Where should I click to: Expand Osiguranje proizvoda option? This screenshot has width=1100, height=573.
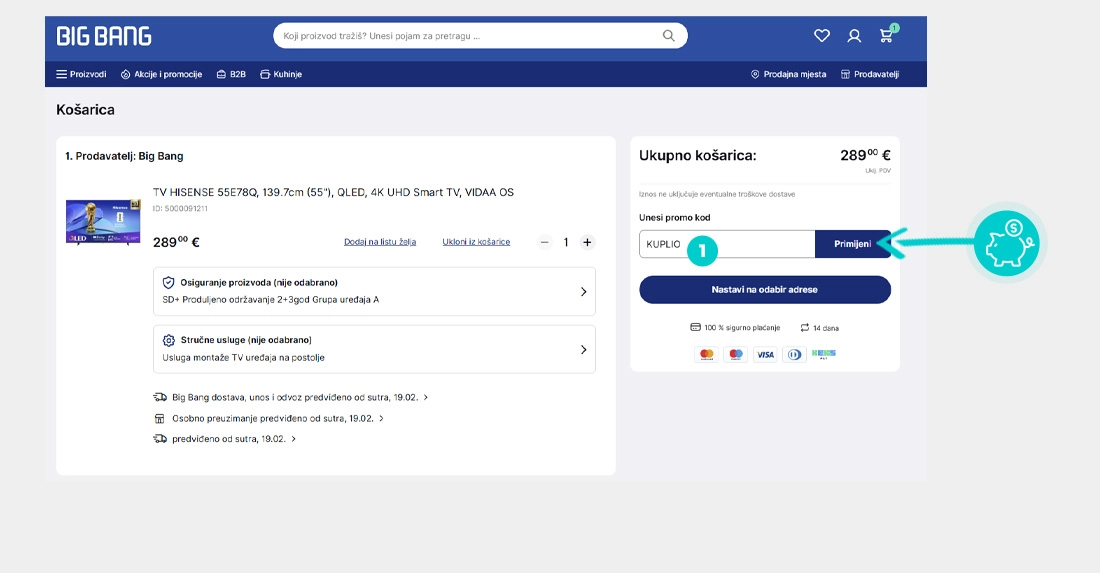pos(374,291)
